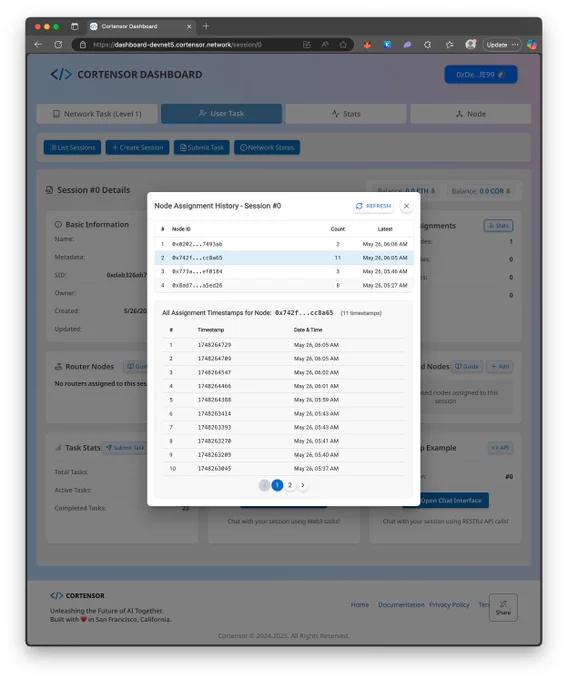Open the browser extensions puzzle icon

[x=428, y=45]
